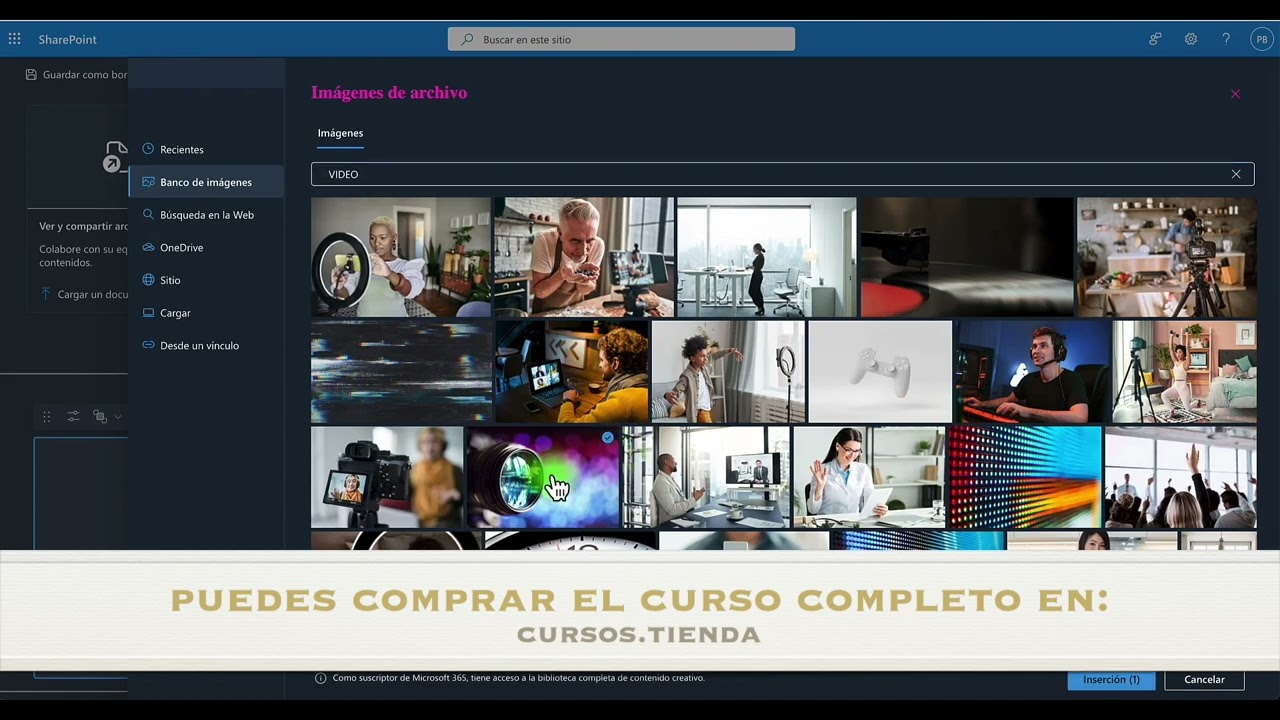Select the dancer with ring light image
Screen dimensions: 1280x720
(728, 371)
